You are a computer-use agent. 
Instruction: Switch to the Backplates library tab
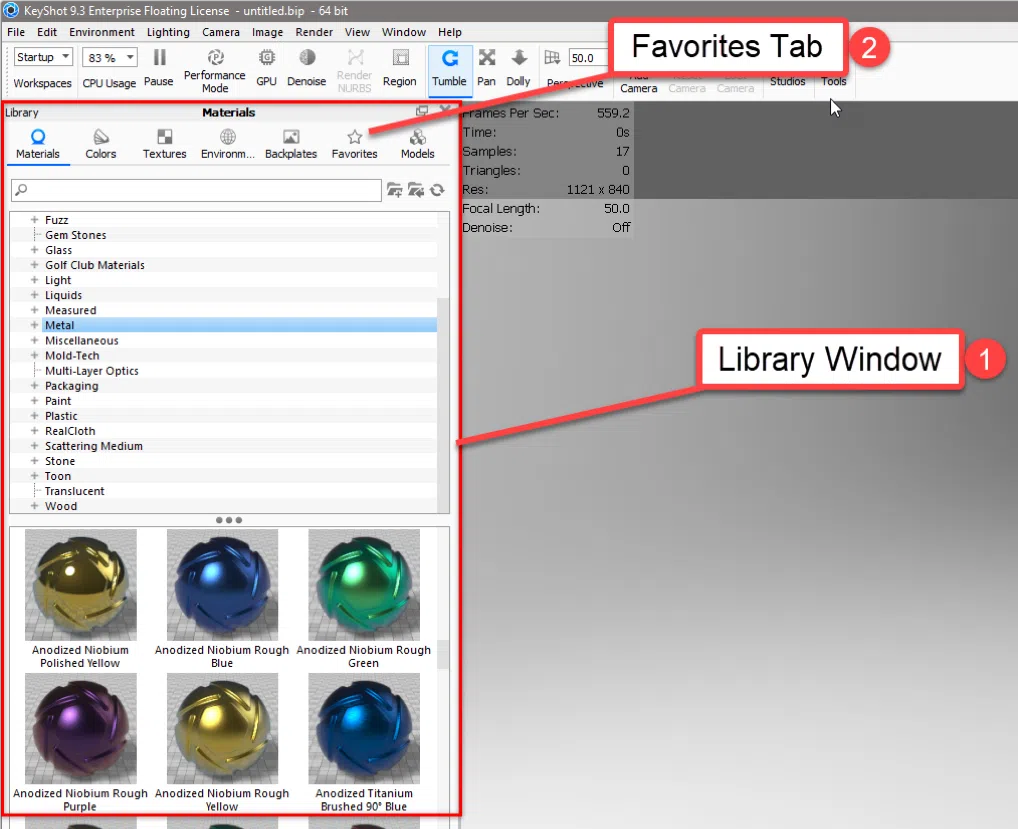pyautogui.click(x=291, y=144)
